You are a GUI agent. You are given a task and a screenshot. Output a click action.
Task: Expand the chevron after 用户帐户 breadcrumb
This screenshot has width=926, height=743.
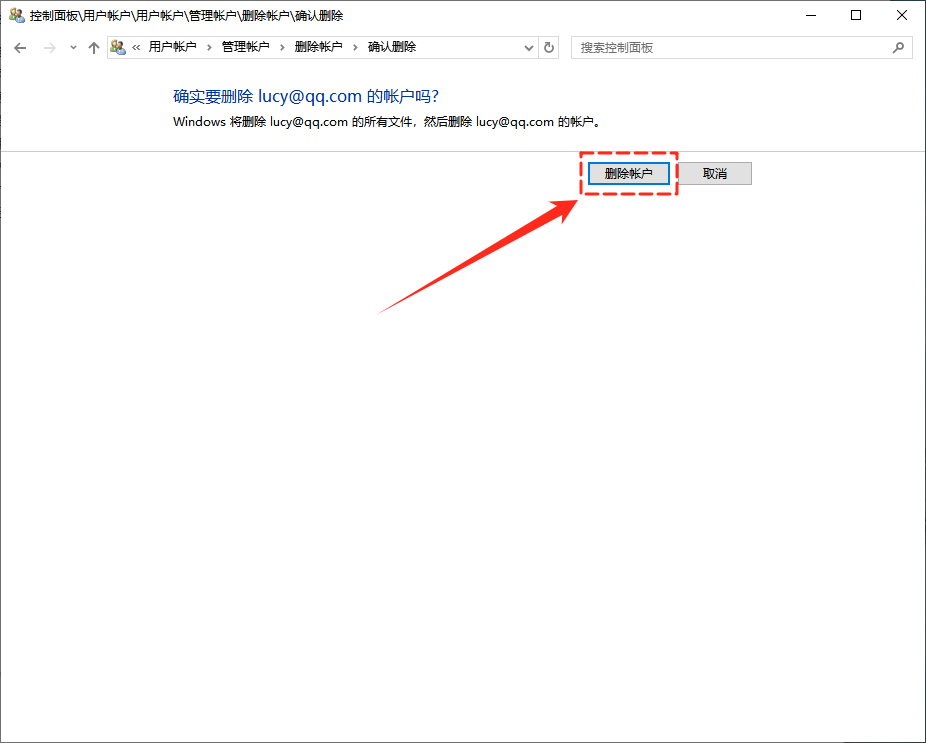(209, 47)
